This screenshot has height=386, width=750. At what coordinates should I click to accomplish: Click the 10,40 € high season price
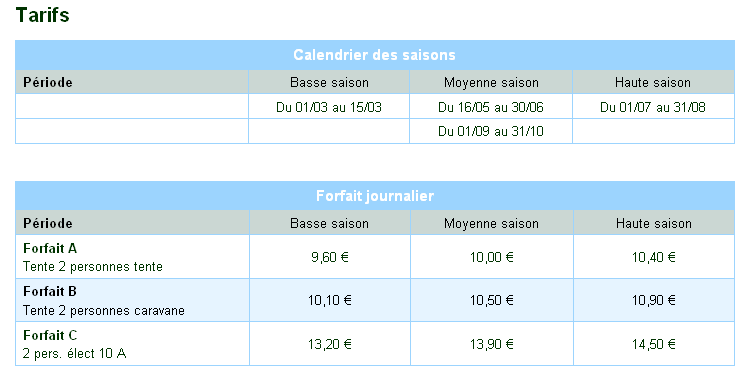tap(653, 257)
